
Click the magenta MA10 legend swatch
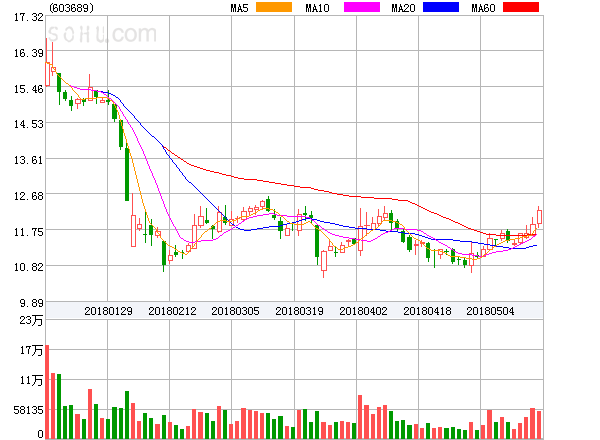point(362,7)
